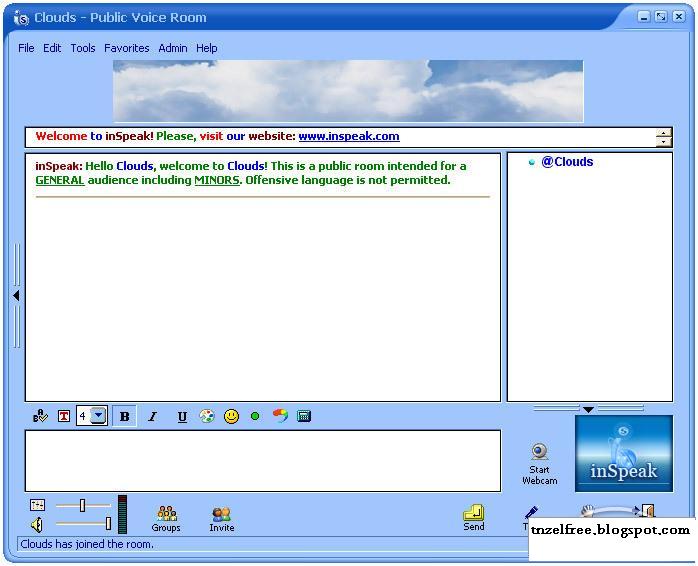Image resolution: width=698 pixels, height=566 pixels.
Task: Close the Clouds voice room window
Action: pos(678,17)
